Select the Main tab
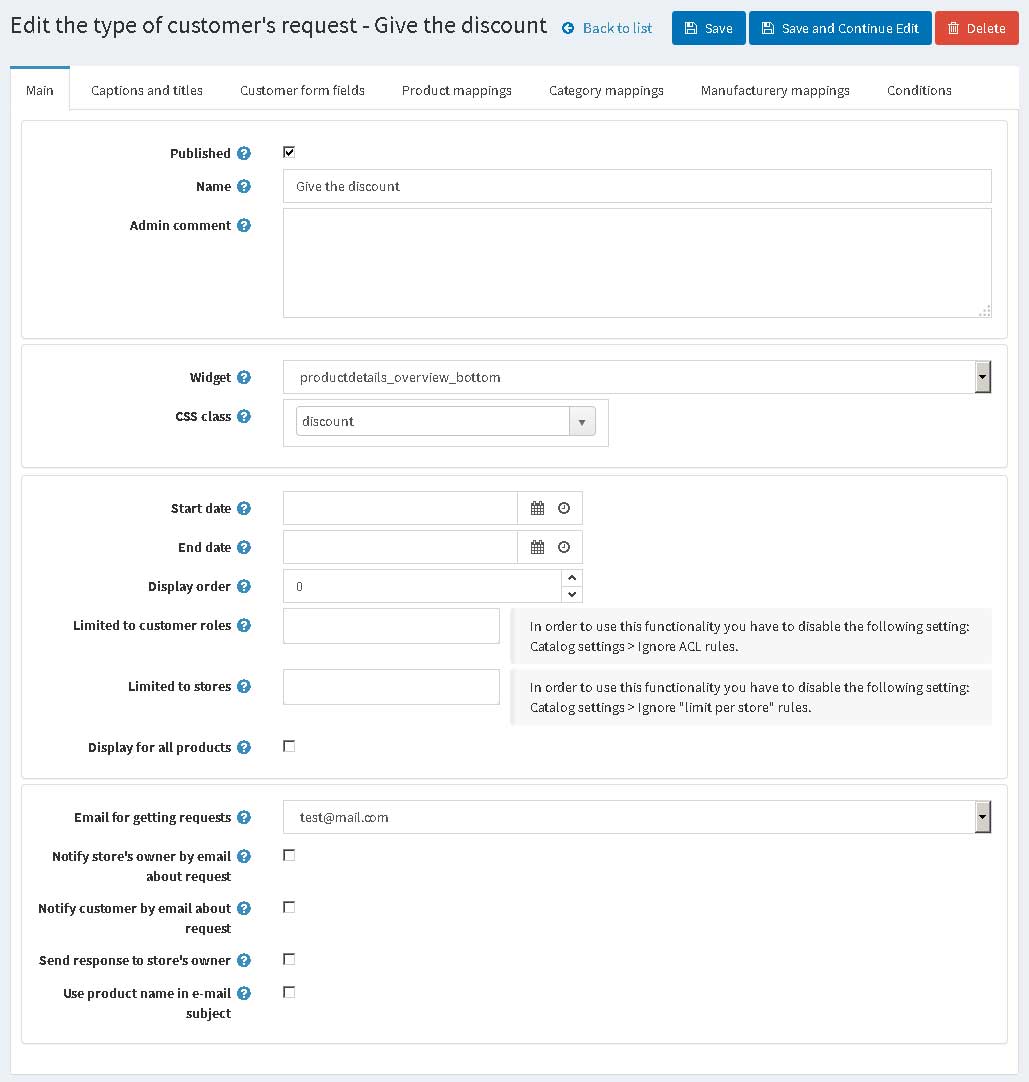 click(39, 90)
